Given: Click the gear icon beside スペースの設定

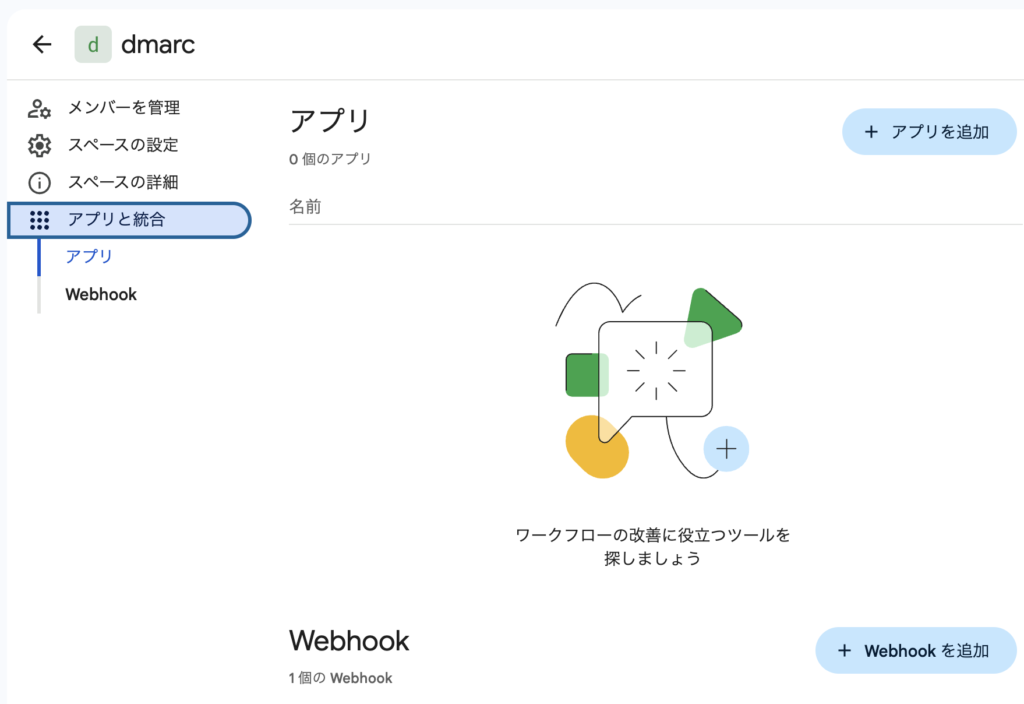Looking at the screenshot, I should 39,146.
